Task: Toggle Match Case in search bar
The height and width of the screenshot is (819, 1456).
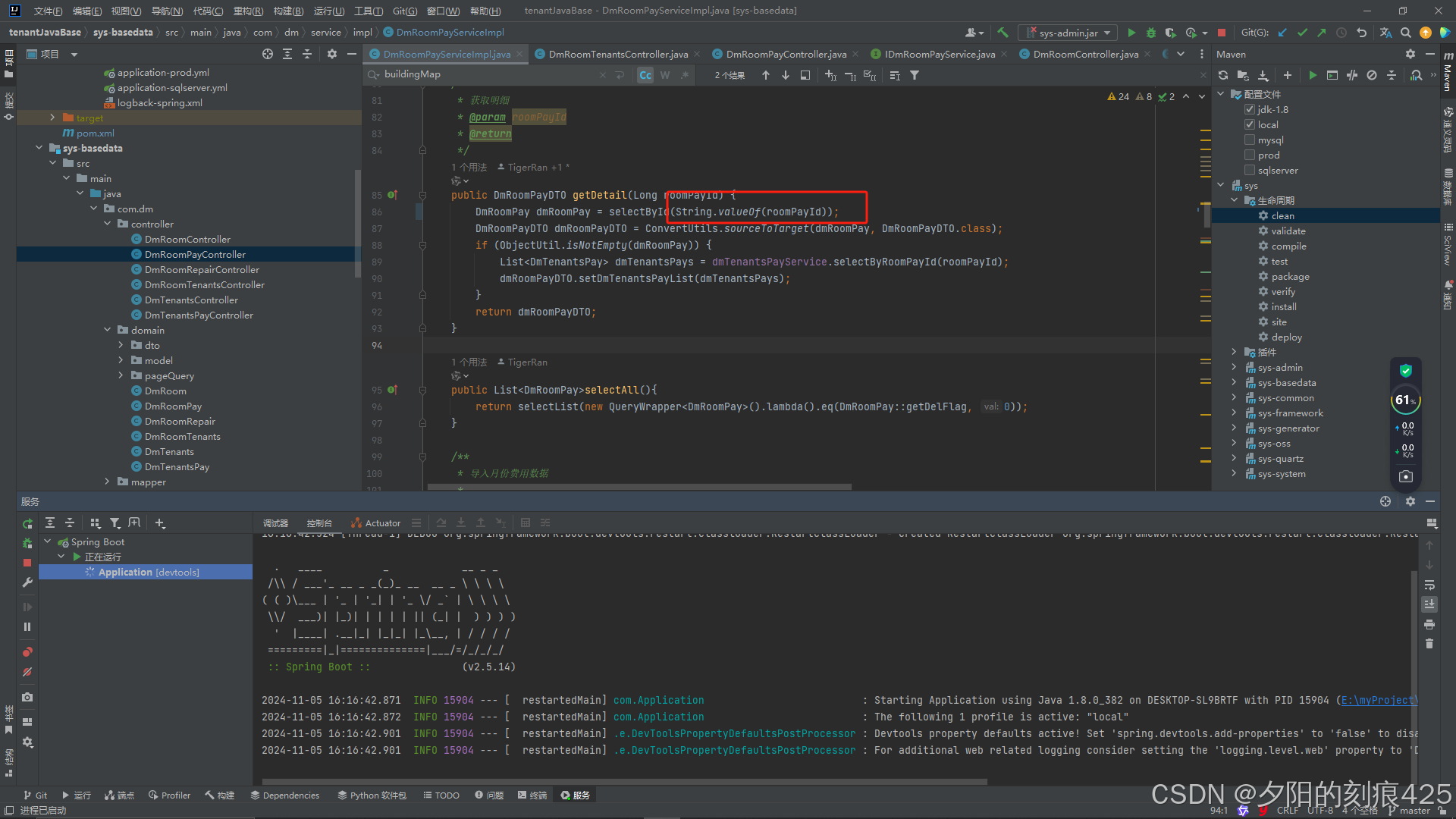Action: pyautogui.click(x=645, y=75)
